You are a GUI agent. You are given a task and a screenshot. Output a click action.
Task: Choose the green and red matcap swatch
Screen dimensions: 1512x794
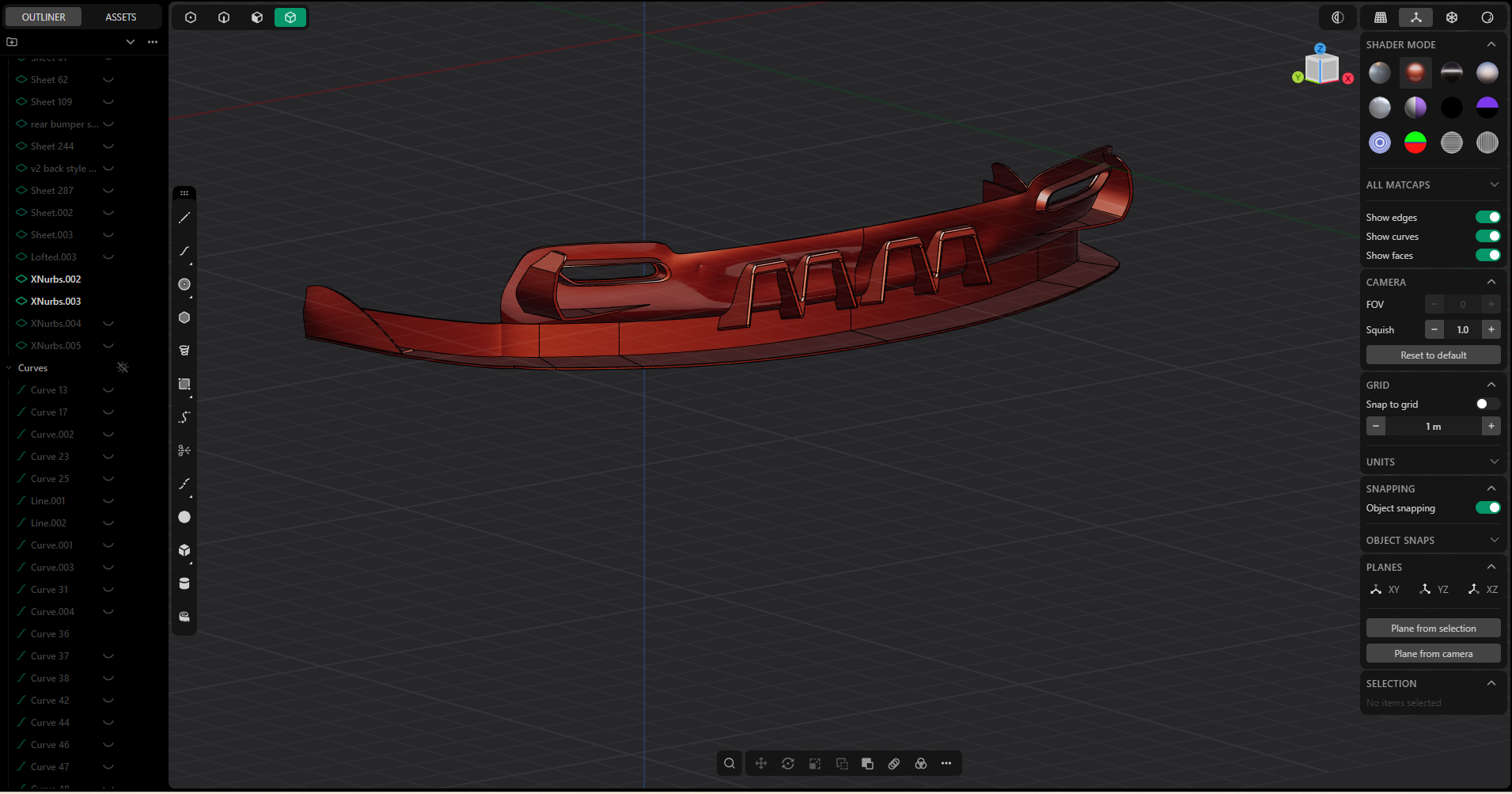tap(1415, 142)
